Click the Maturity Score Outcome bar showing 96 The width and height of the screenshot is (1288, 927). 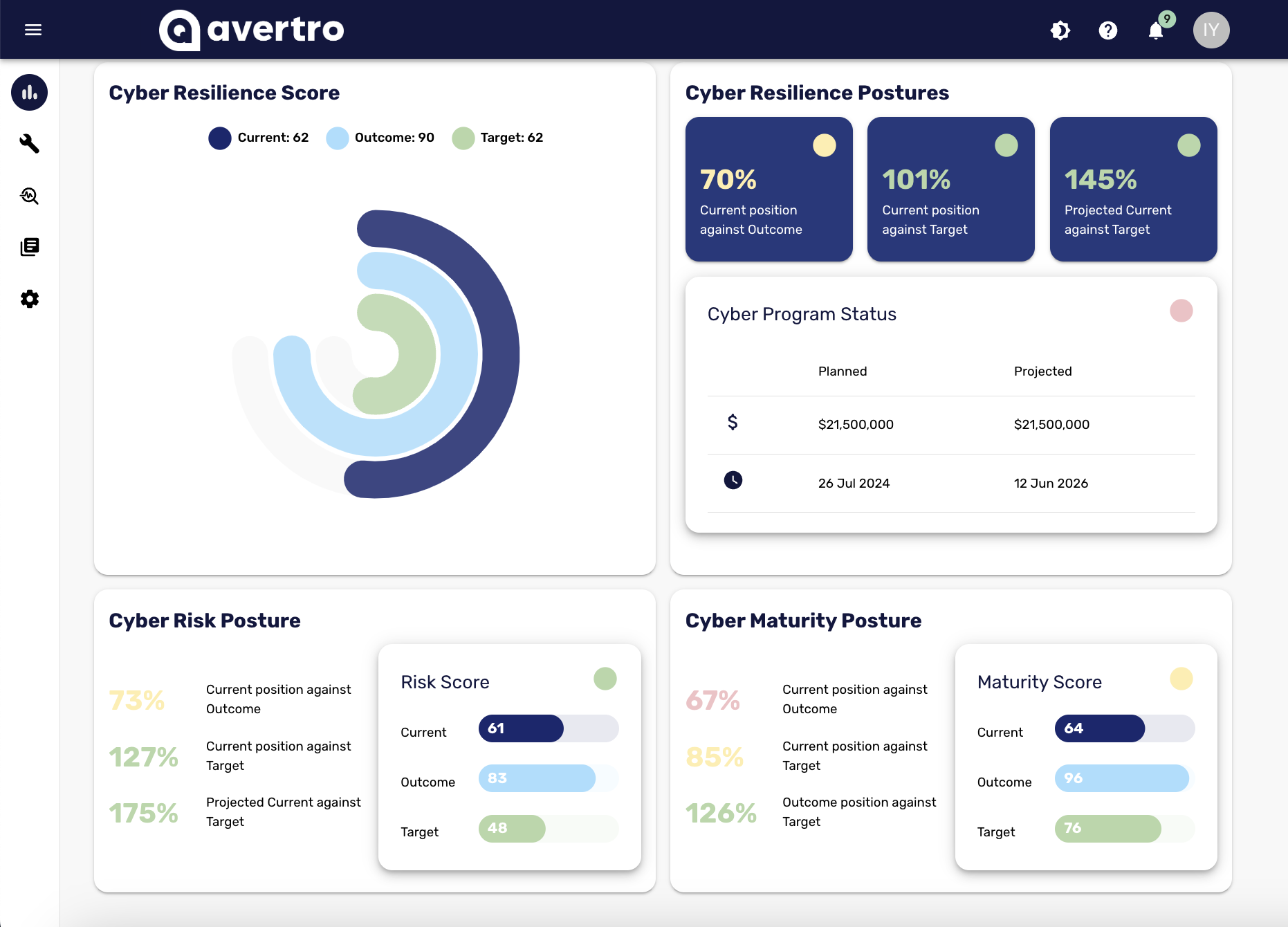[1121, 778]
